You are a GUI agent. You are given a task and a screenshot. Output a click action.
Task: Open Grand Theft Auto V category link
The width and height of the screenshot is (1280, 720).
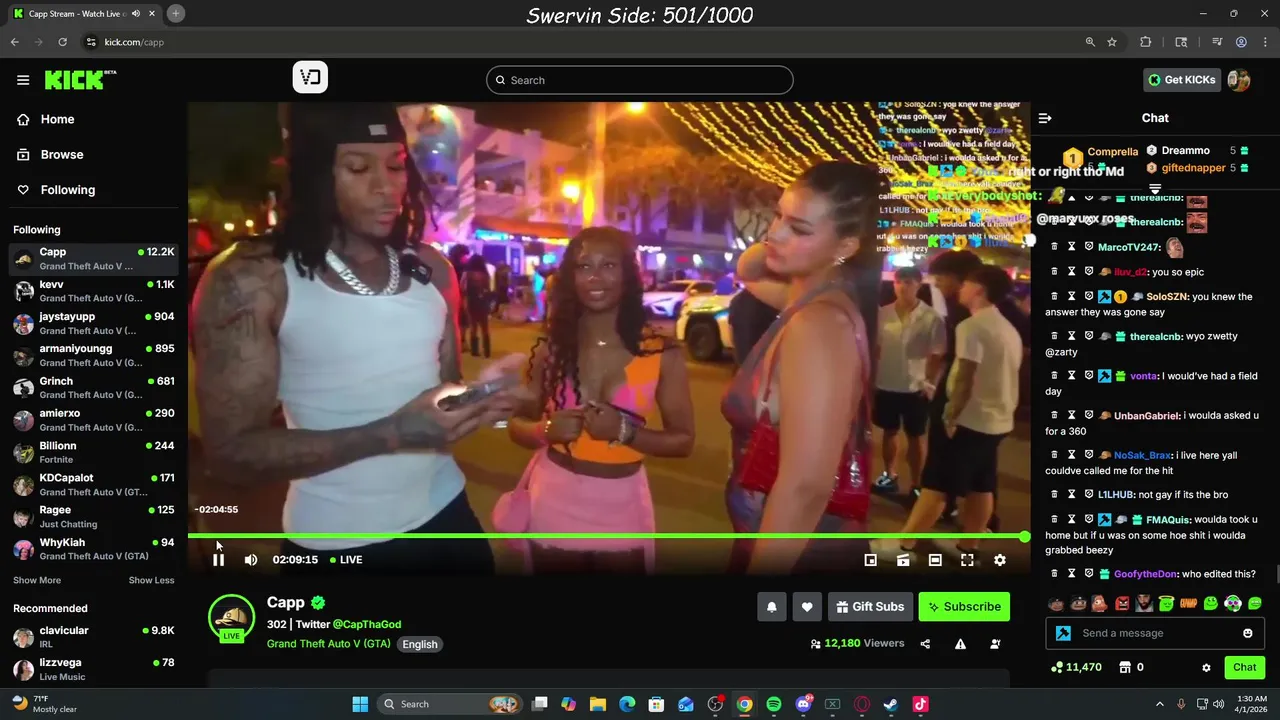[x=328, y=644]
